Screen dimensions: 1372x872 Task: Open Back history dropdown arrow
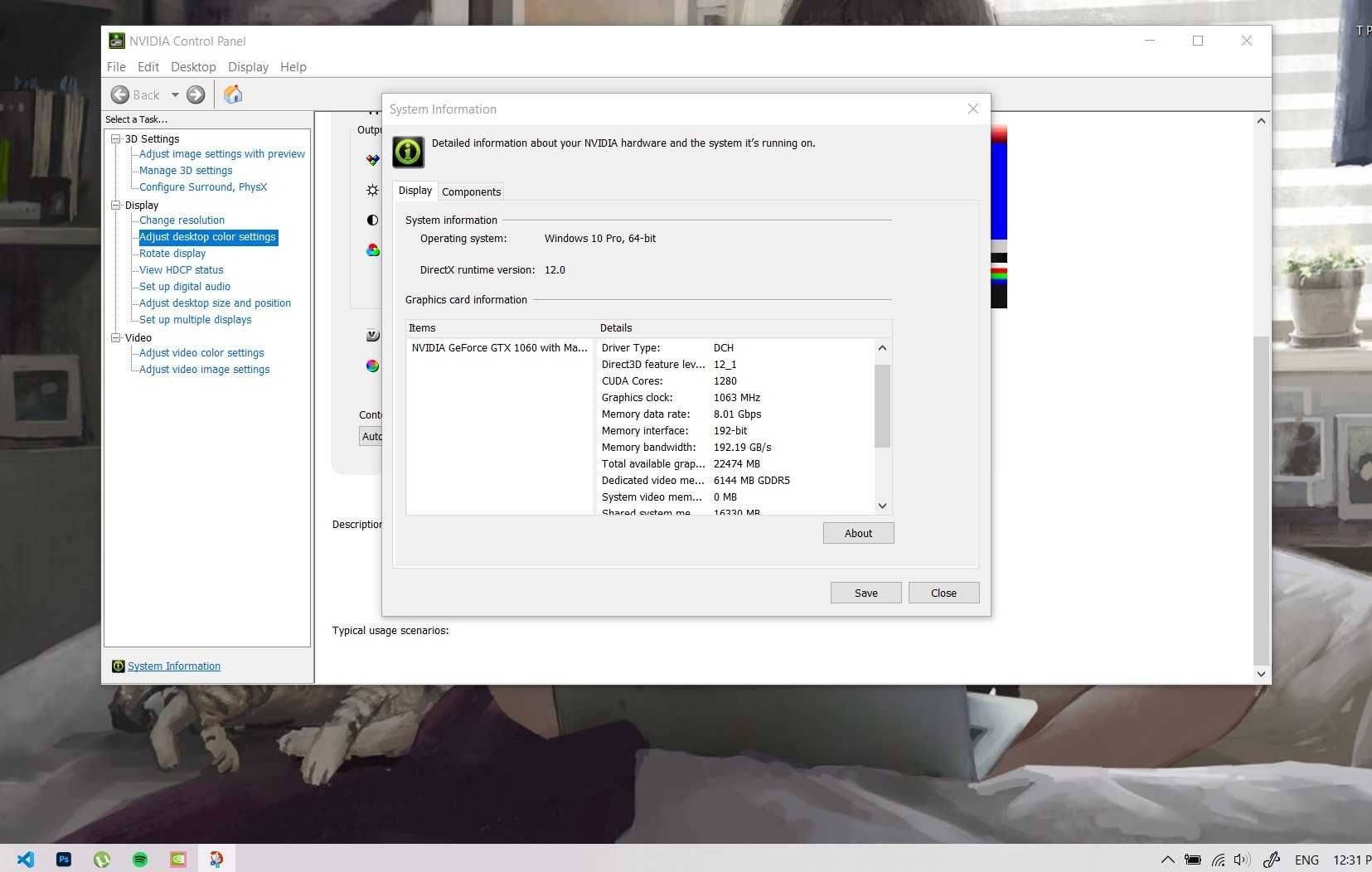(175, 94)
